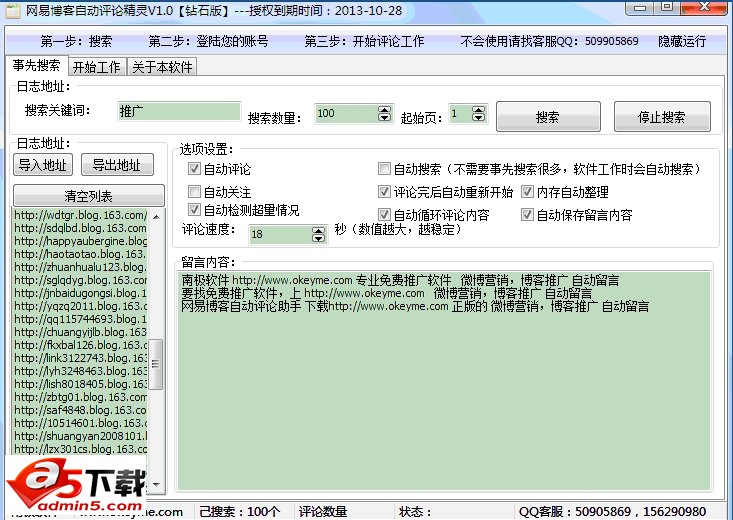The image size is (733, 520).
Task: Click the URL list scrollbar up arrow
Action: 157,217
